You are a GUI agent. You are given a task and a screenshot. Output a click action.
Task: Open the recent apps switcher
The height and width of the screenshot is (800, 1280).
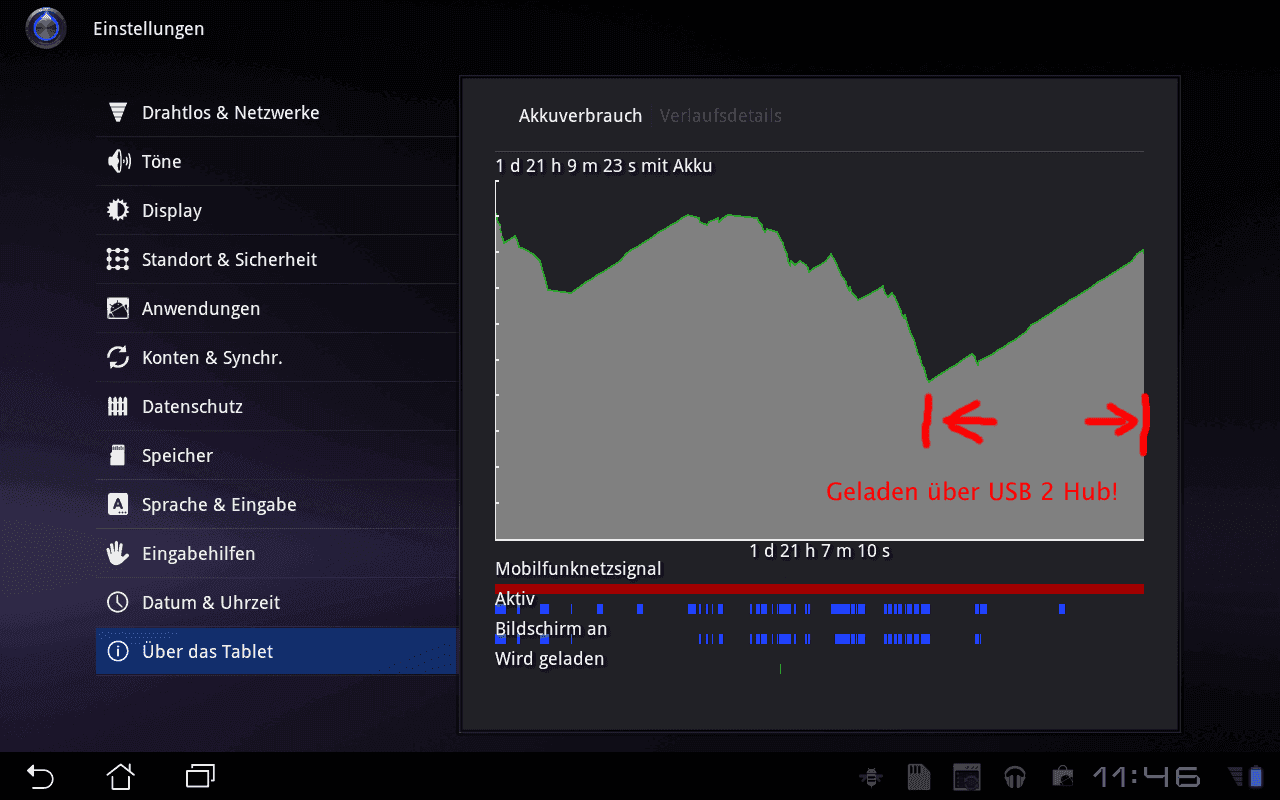pos(201,776)
